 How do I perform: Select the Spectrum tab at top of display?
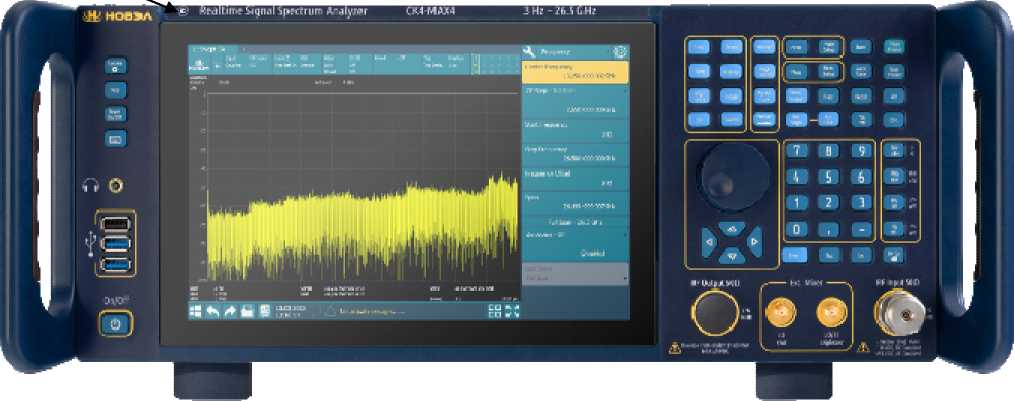click(x=207, y=49)
